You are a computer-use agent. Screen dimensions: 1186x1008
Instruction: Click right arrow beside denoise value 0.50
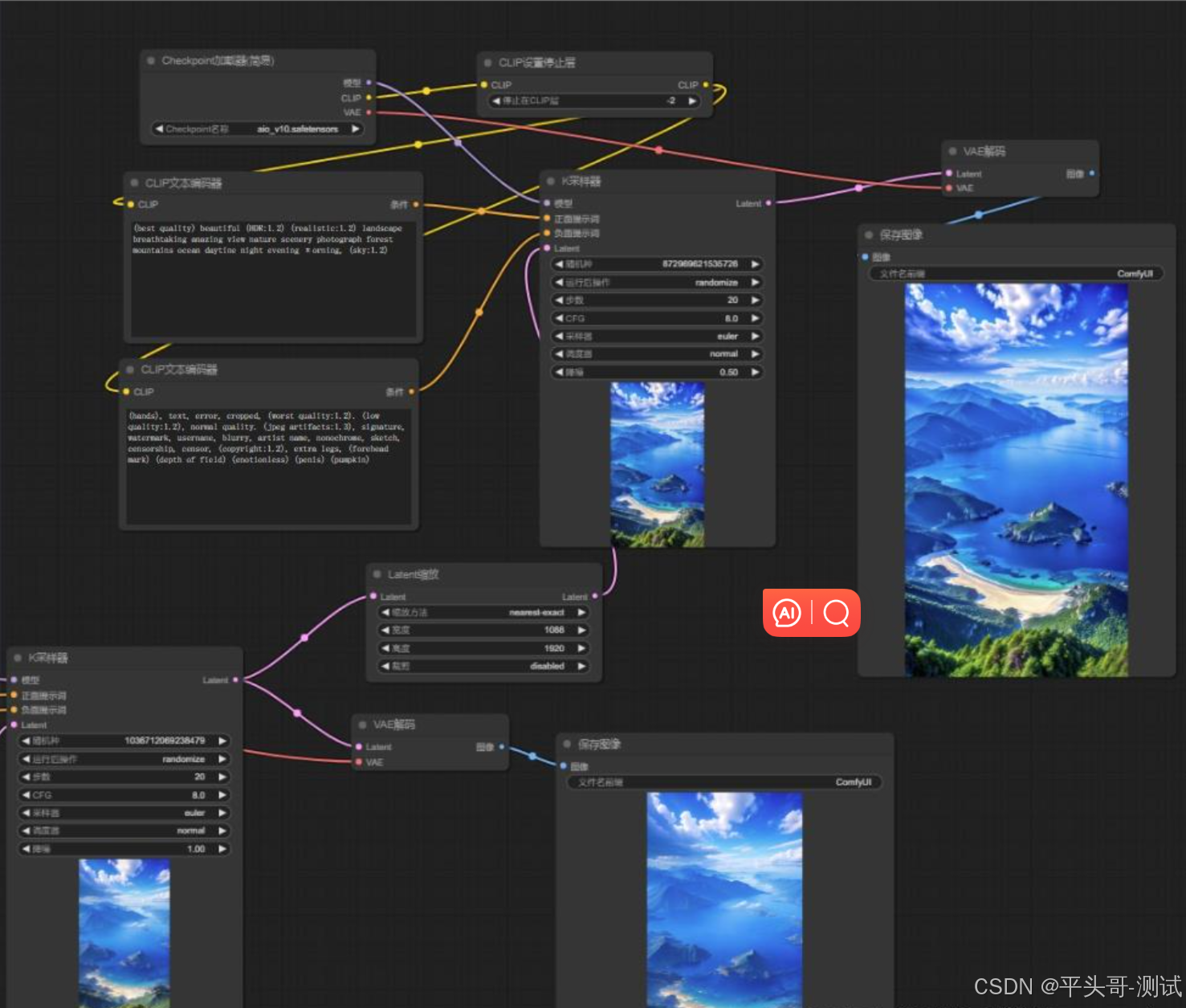pyautogui.click(x=755, y=373)
